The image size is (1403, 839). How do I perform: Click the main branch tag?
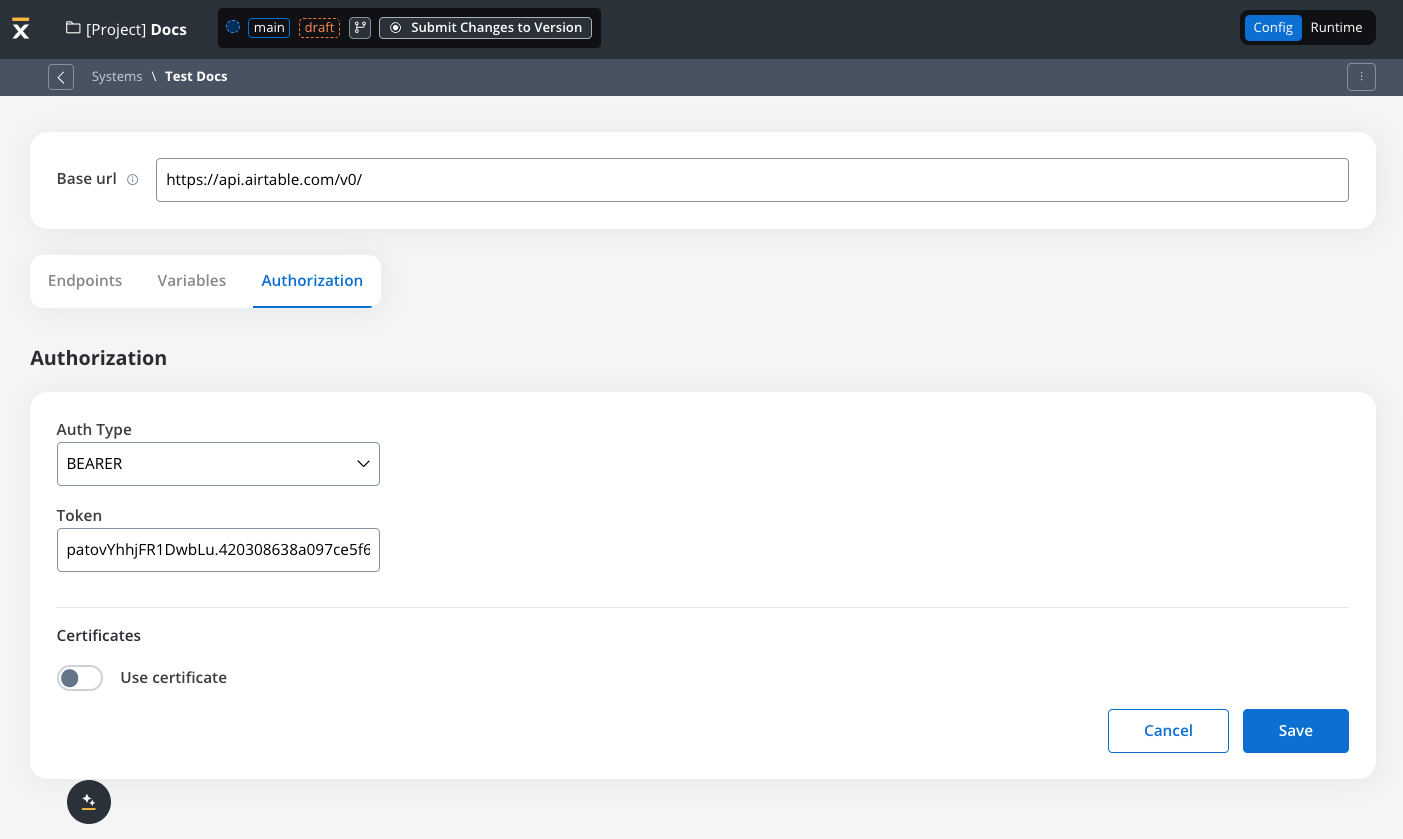(x=269, y=28)
